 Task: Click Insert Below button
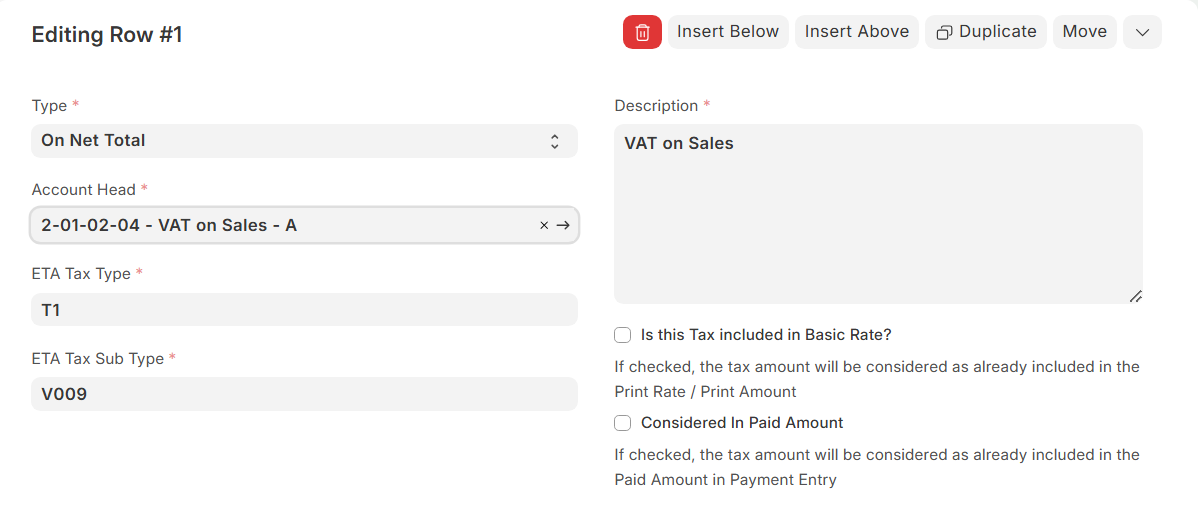pyautogui.click(x=728, y=32)
